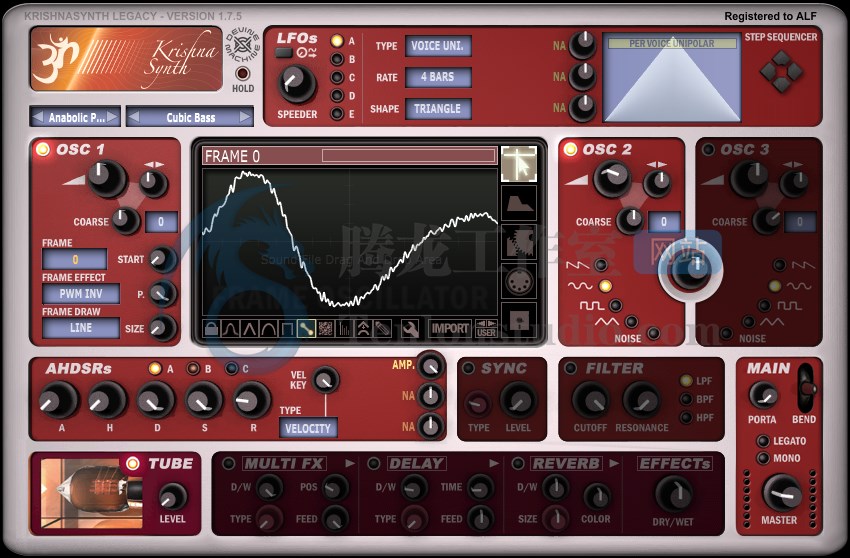Turn off the OSC 2 power LED
850x558 pixels.
click(570, 149)
